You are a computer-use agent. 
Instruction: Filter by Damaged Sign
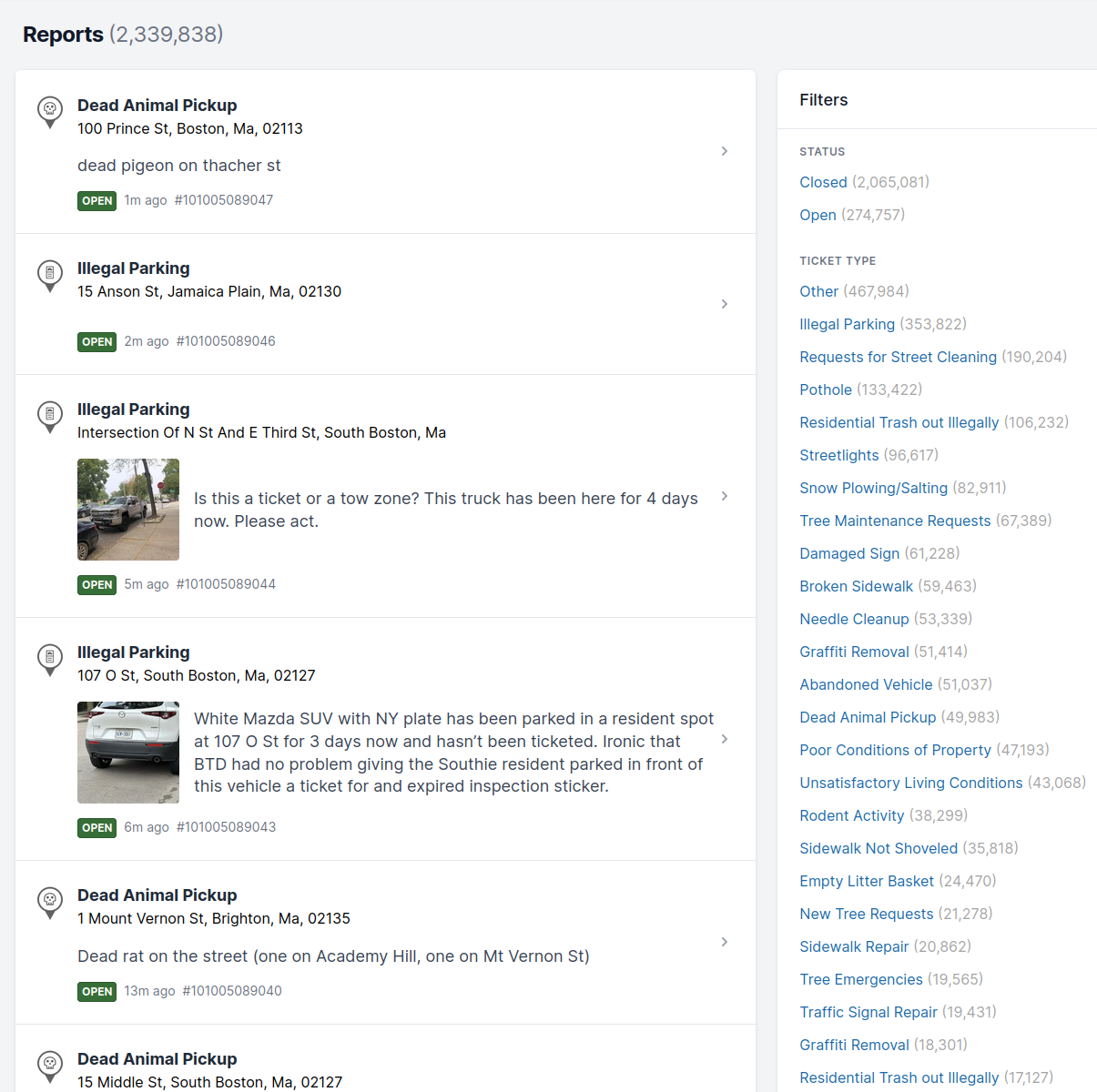click(x=849, y=553)
